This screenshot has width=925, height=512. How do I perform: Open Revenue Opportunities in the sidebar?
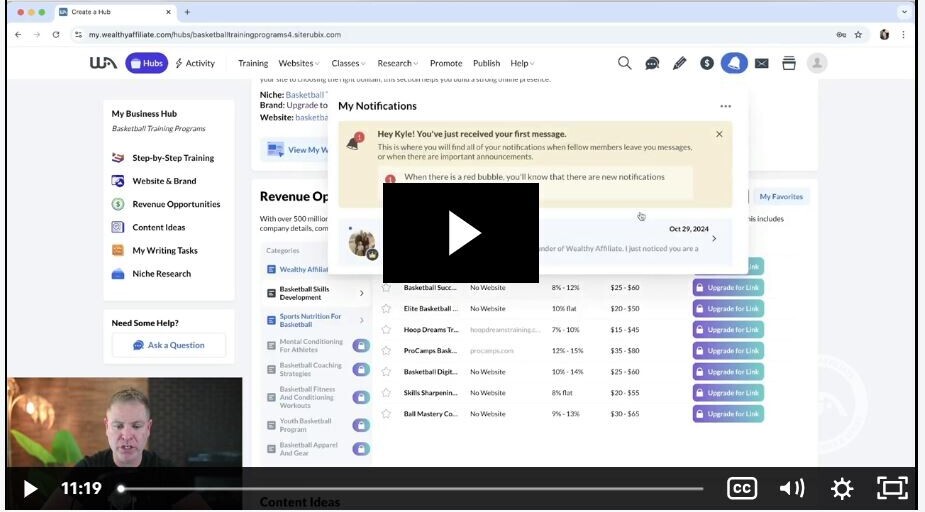coord(166,204)
